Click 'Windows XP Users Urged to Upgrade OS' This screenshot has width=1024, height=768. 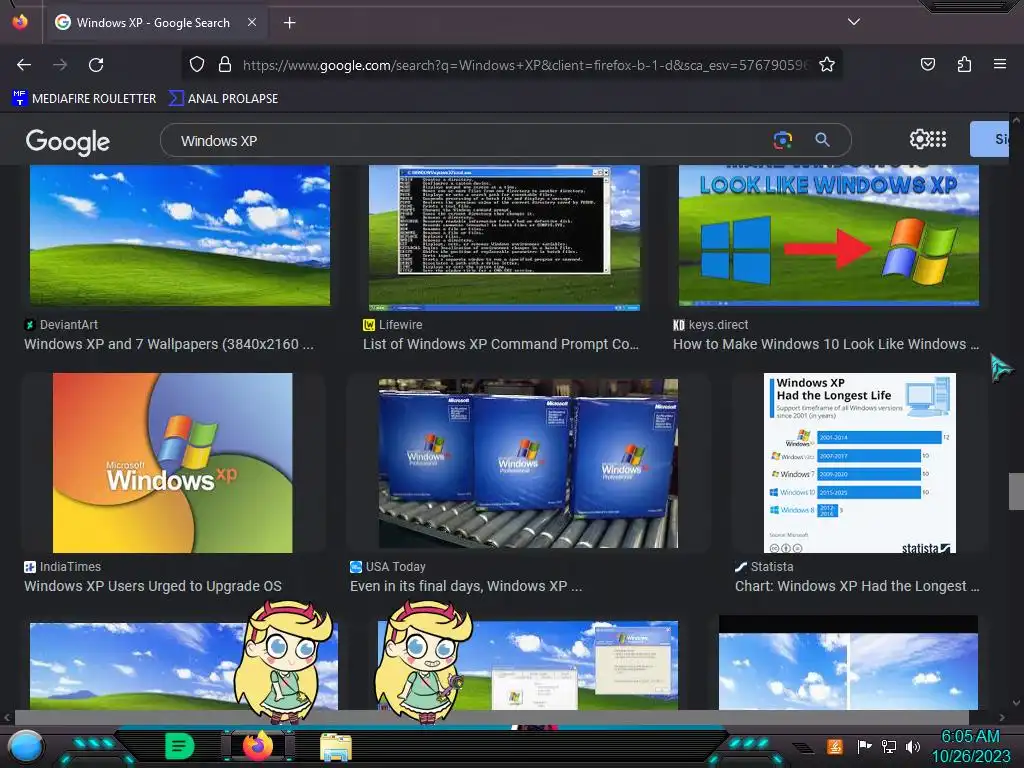(x=153, y=586)
